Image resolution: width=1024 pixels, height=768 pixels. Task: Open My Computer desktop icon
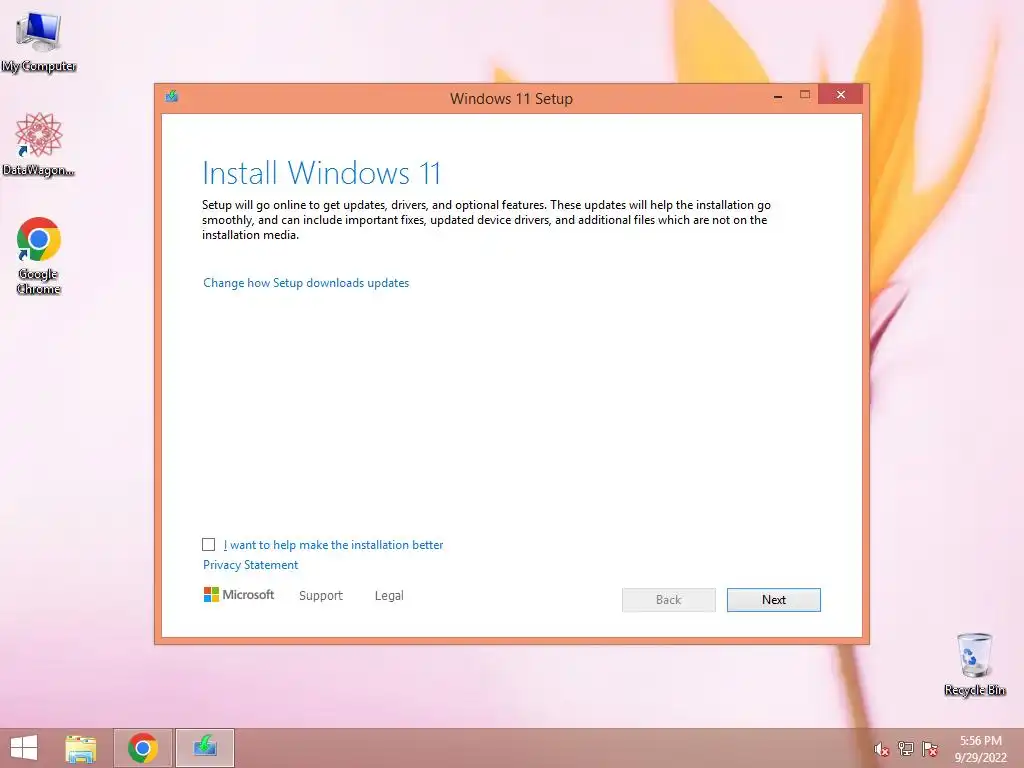point(39,42)
